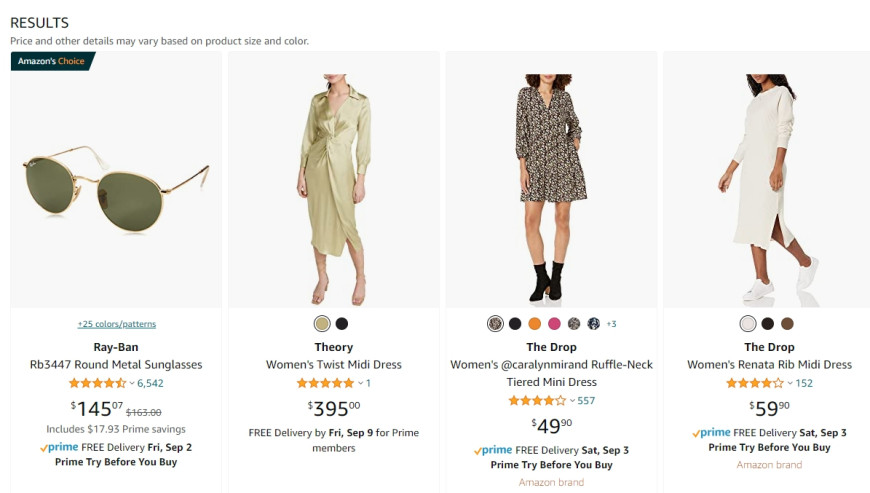Expand the Theory dress rating dropdown chevron
Image resolution: width=870 pixels, height=493 pixels.
(x=361, y=383)
